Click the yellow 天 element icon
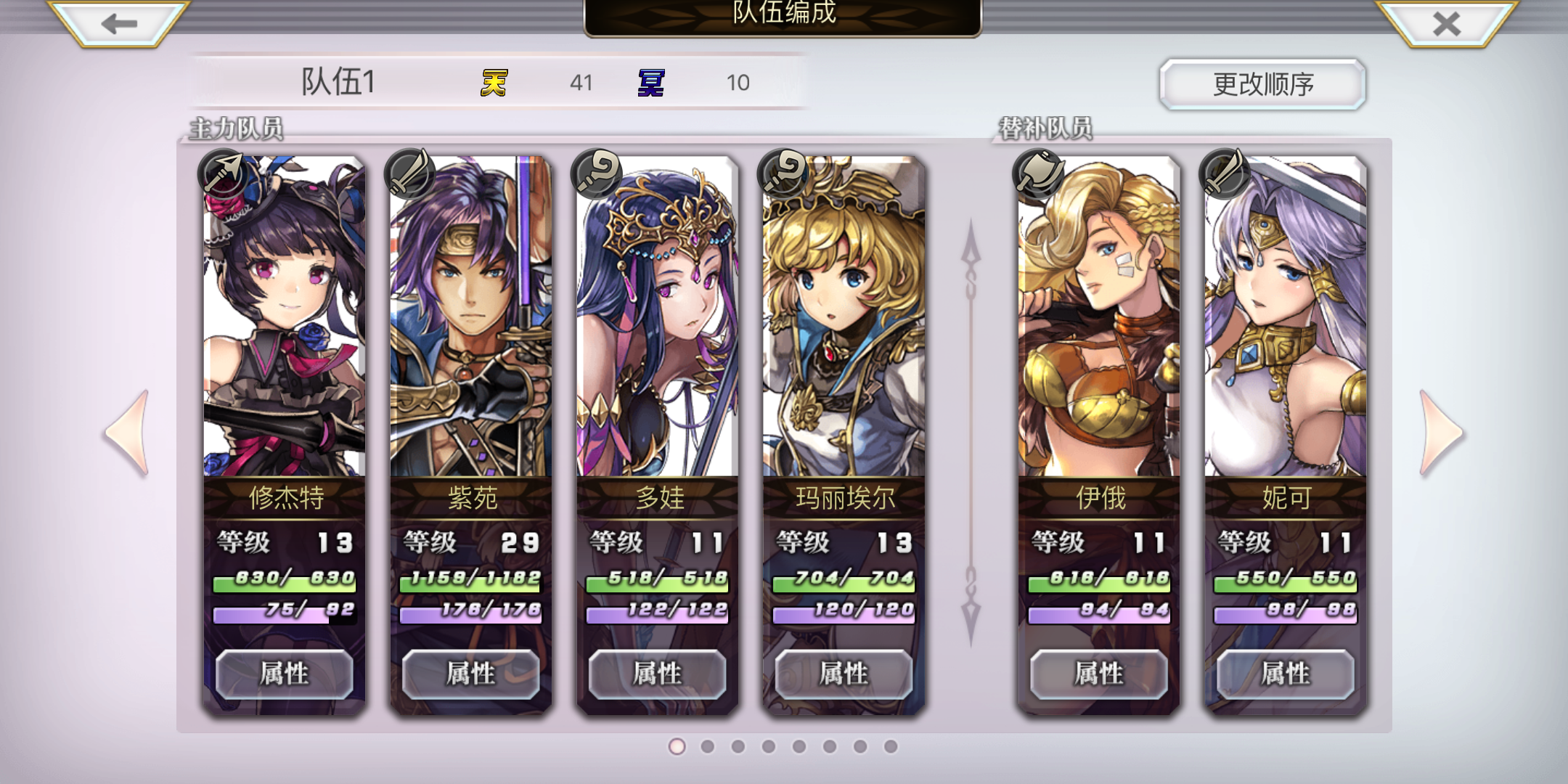The height and width of the screenshot is (784, 1568). [494, 83]
